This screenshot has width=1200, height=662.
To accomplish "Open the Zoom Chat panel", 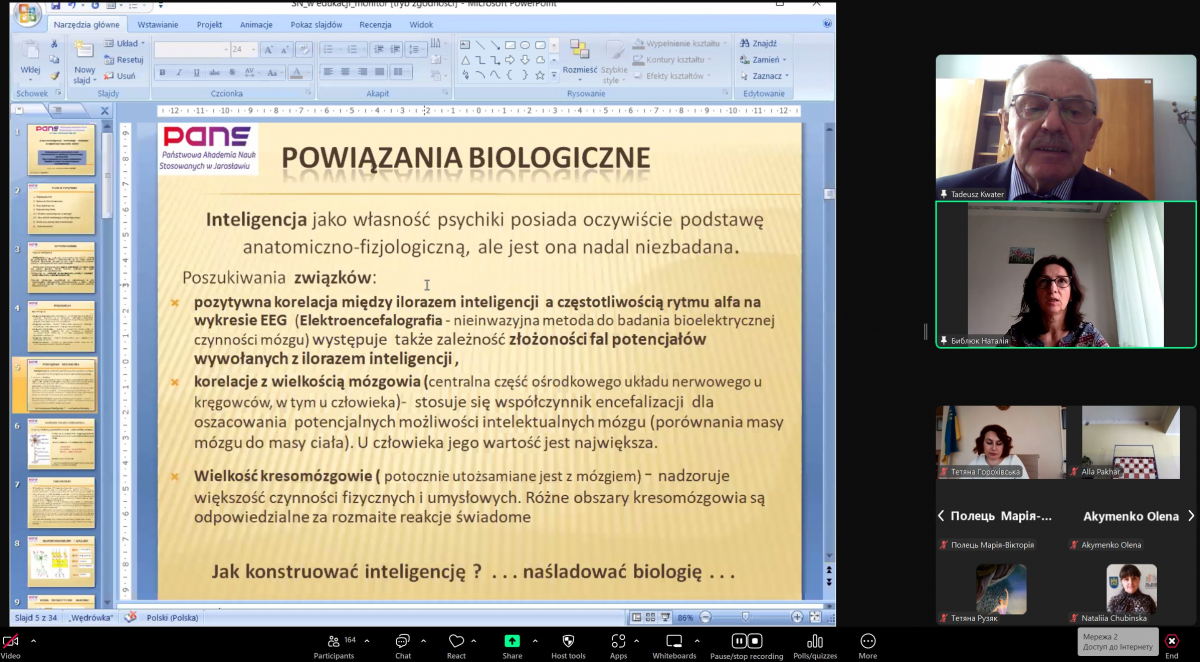I will point(402,642).
